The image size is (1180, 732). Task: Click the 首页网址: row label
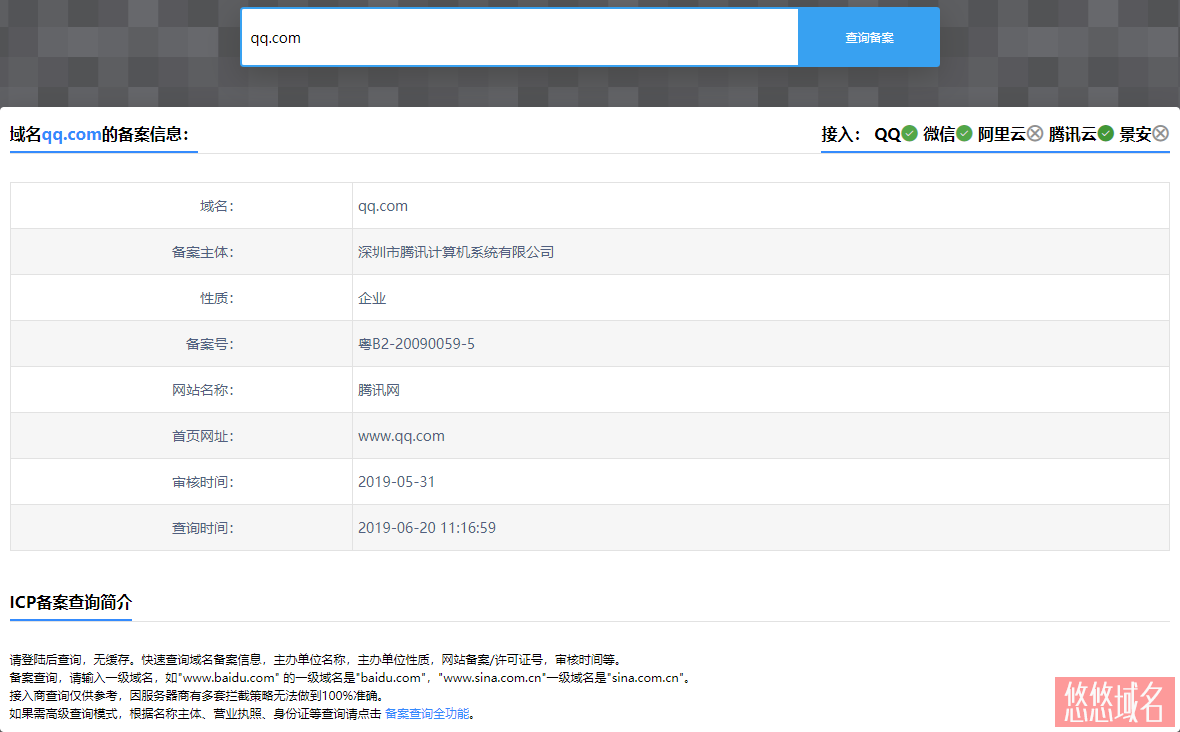click(x=202, y=436)
